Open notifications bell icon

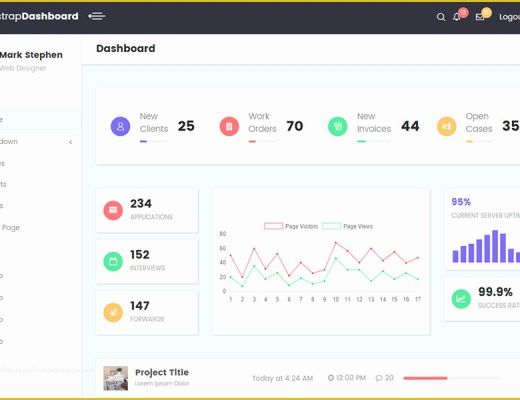[456, 17]
